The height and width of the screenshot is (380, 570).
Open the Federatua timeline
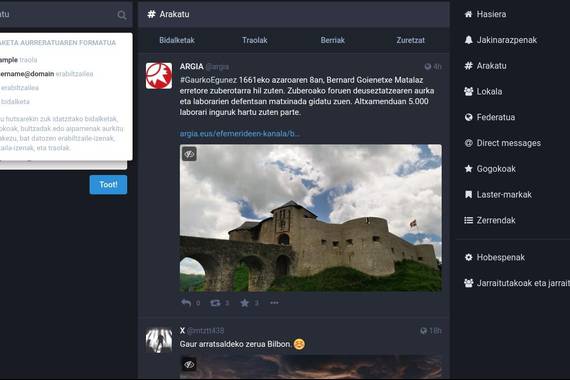pyautogui.click(x=490, y=117)
